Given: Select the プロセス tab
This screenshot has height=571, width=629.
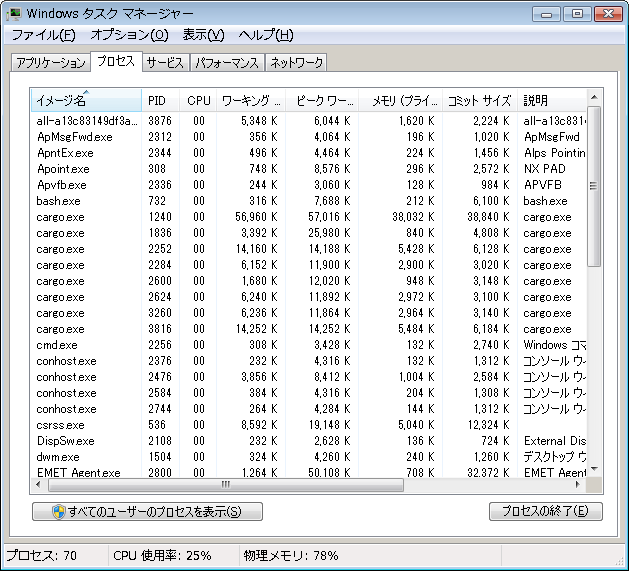Looking at the screenshot, I should [x=116, y=61].
